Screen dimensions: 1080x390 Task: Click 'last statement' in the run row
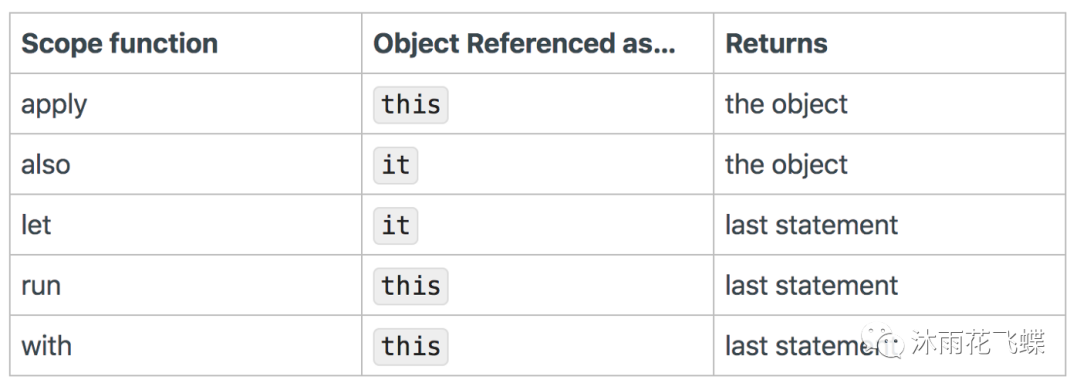pos(811,285)
